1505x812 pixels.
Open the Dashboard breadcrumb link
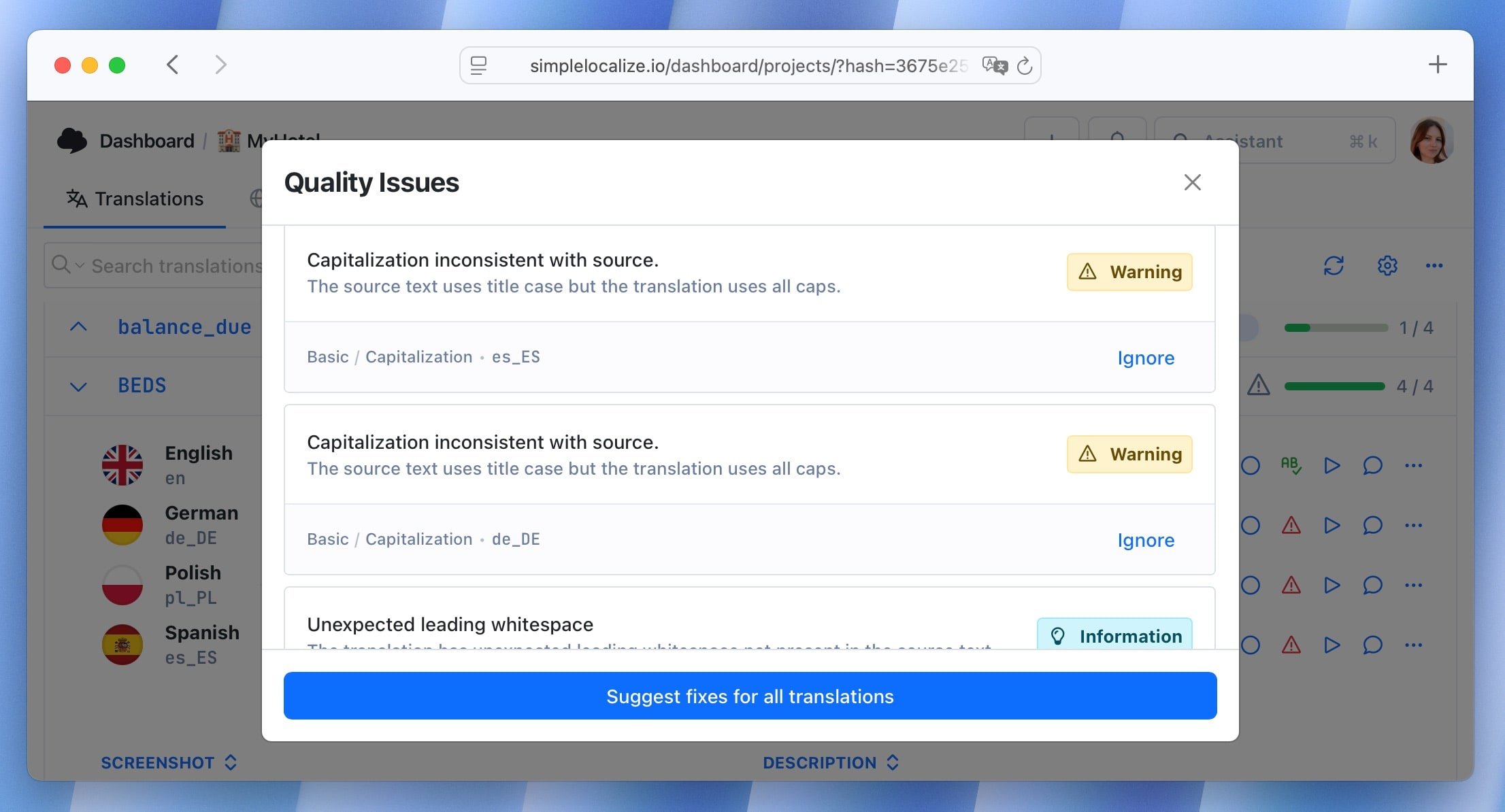(146, 141)
